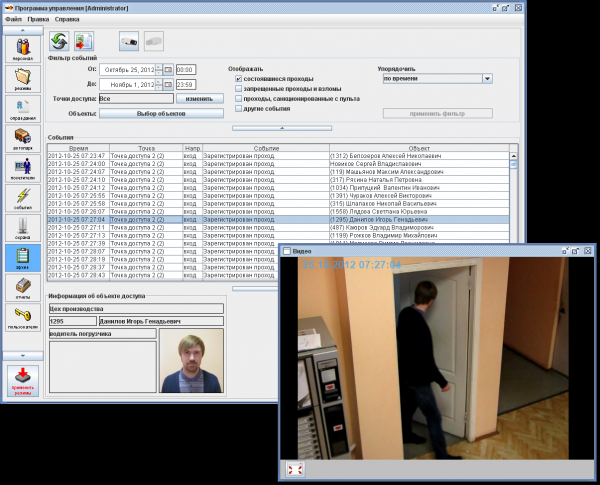Viewport: 600px width, 485px height.
Task: Open the персонал section in sidebar
Action: coord(23,49)
